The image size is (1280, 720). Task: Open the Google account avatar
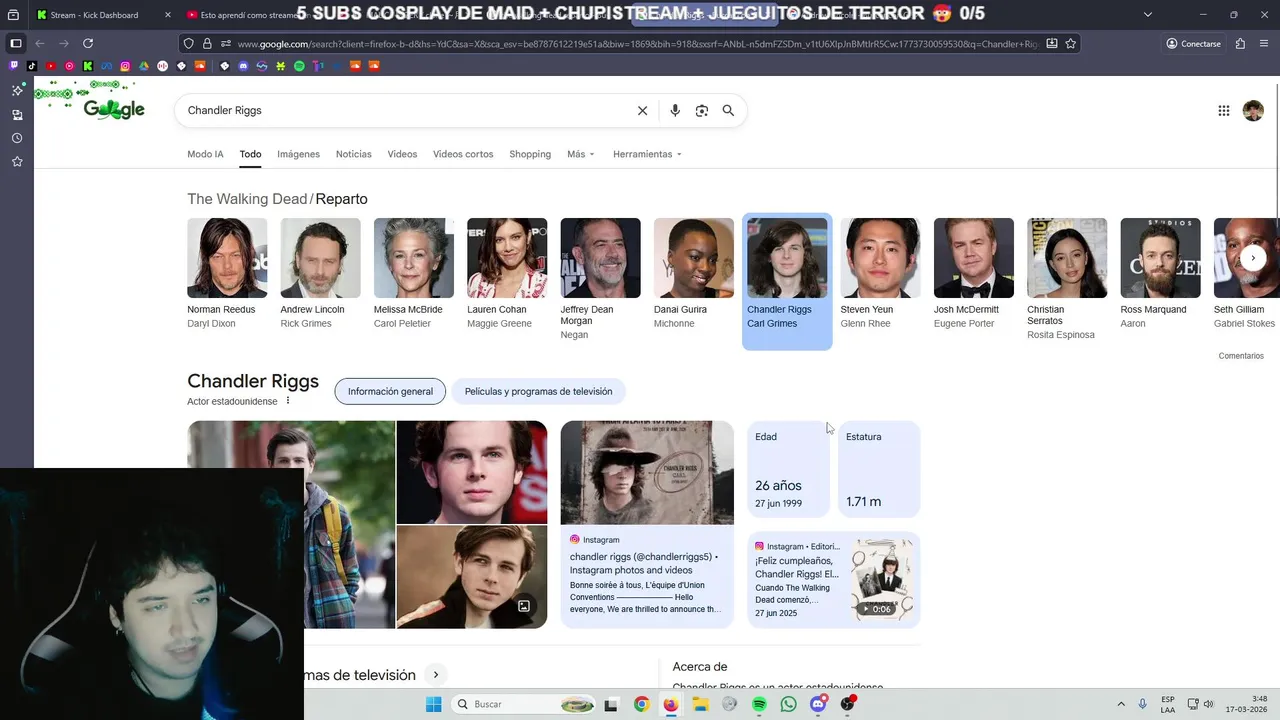(x=1253, y=111)
